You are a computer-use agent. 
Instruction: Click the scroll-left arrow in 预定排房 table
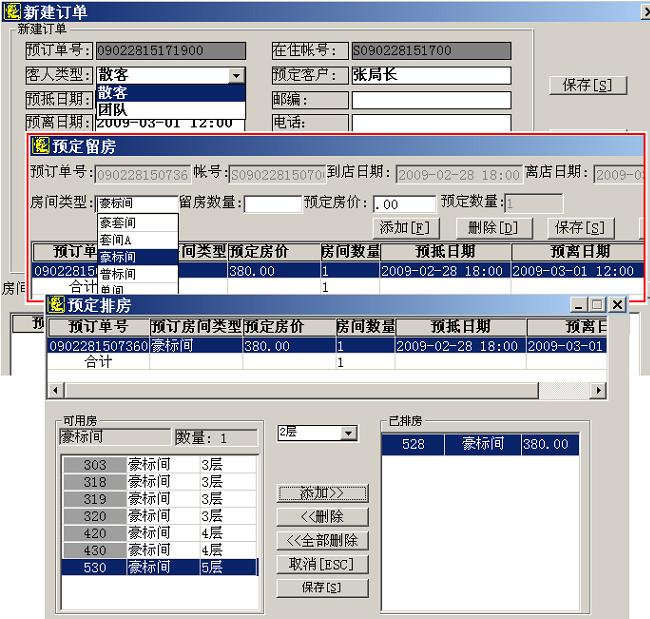[55, 390]
